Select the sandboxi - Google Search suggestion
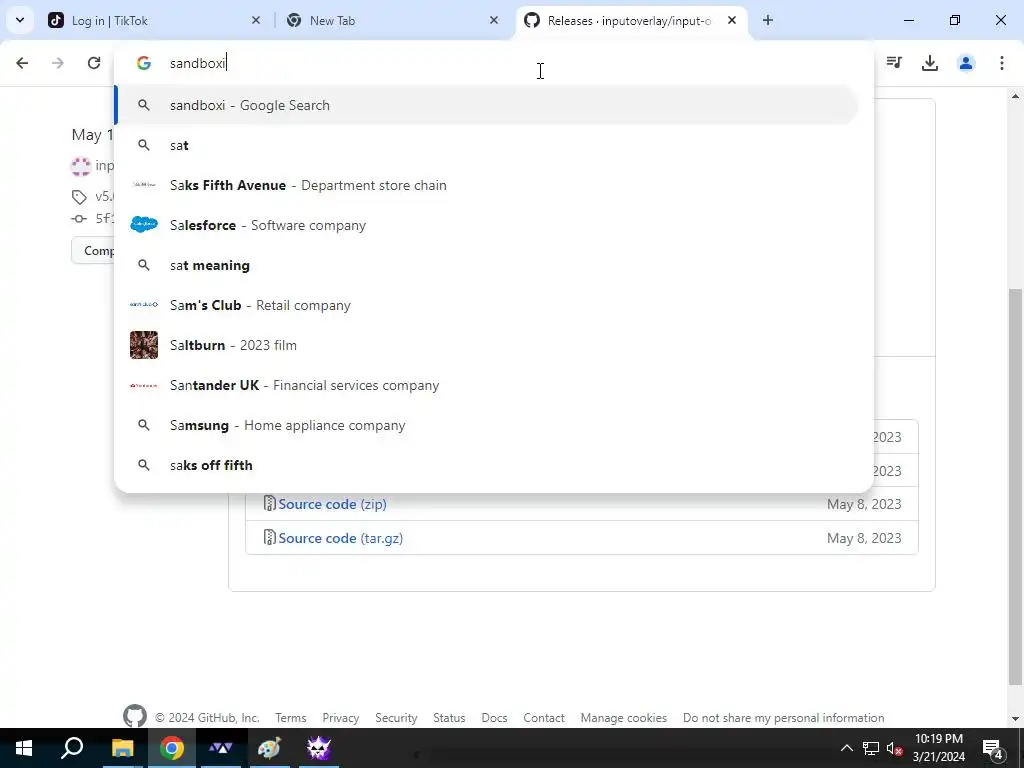Screen dimensions: 1024x768 pyautogui.click(x=487, y=105)
